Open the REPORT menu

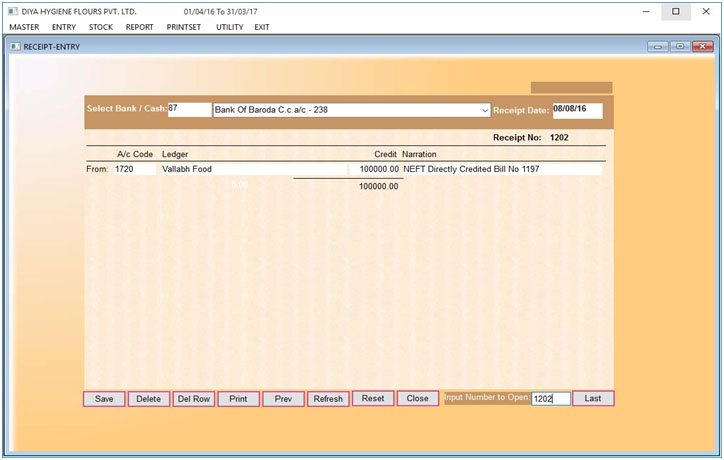pos(140,27)
